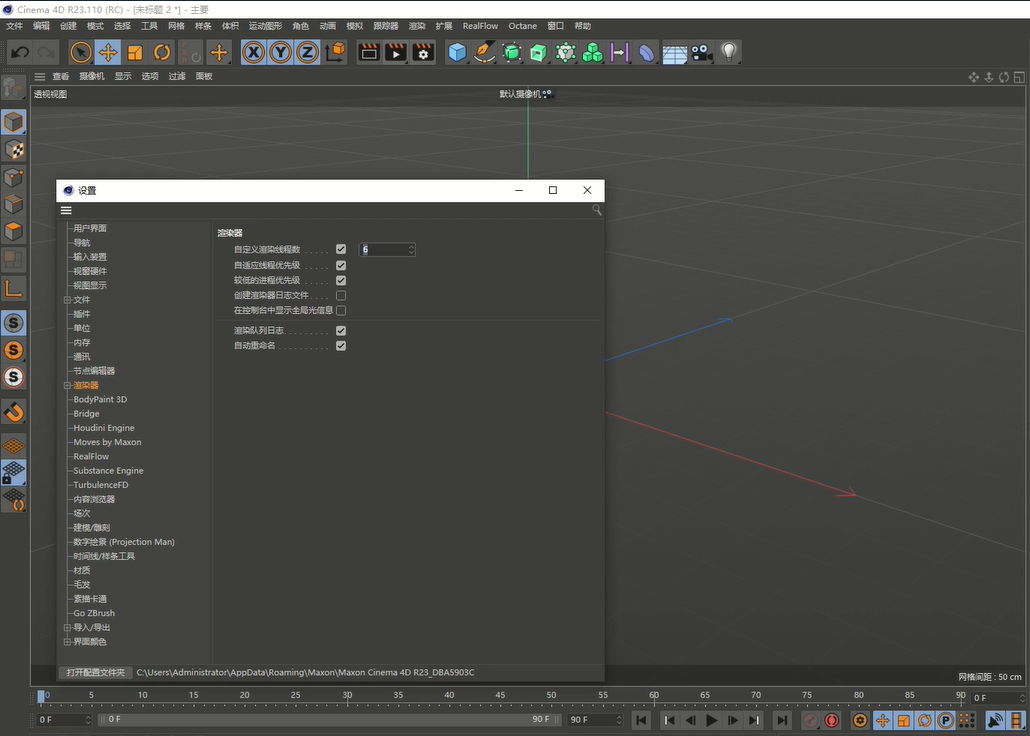Click the preferences dialog search magnifier
Viewport: 1030px width, 736px height.
click(x=596, y=210)
